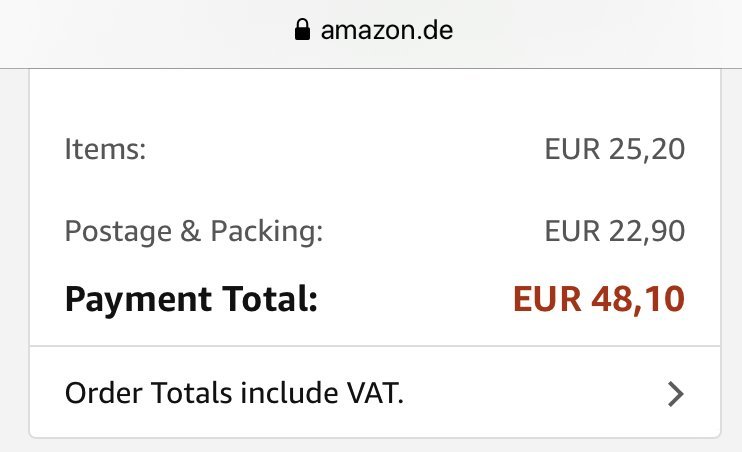
Task: Select the EUR 25,20 items amount
Action: (x=614, y=150)
